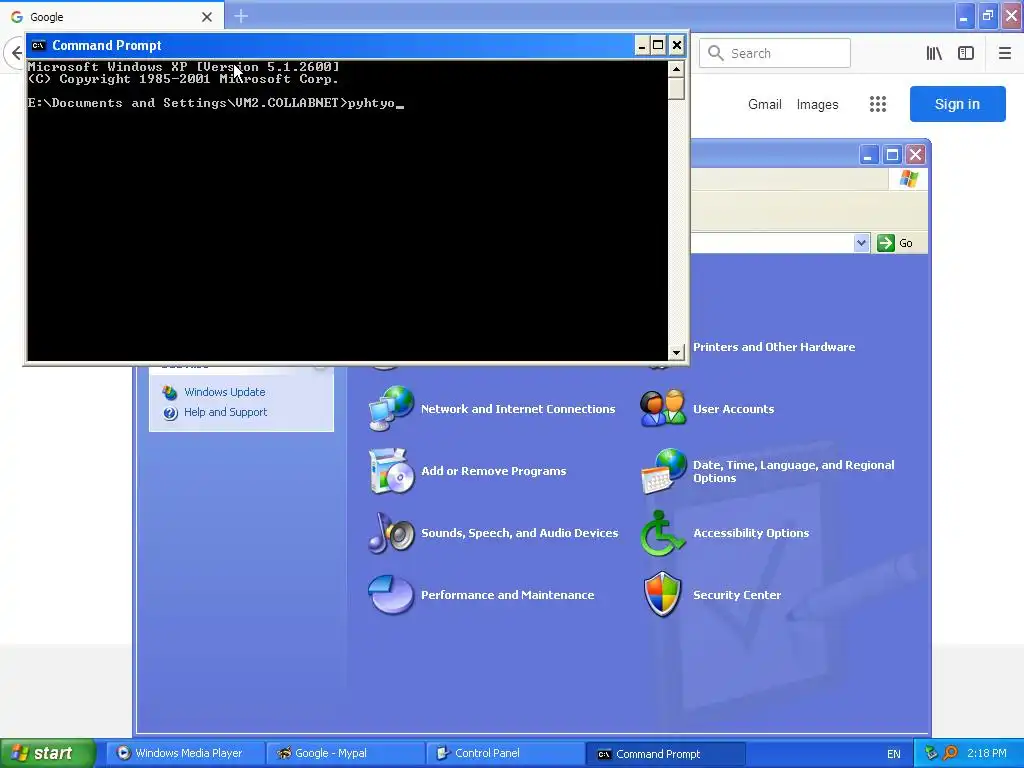The image size is (1024, 768).
Task: Click the Command Prompt title bar icon
Action: pos(39,45)
